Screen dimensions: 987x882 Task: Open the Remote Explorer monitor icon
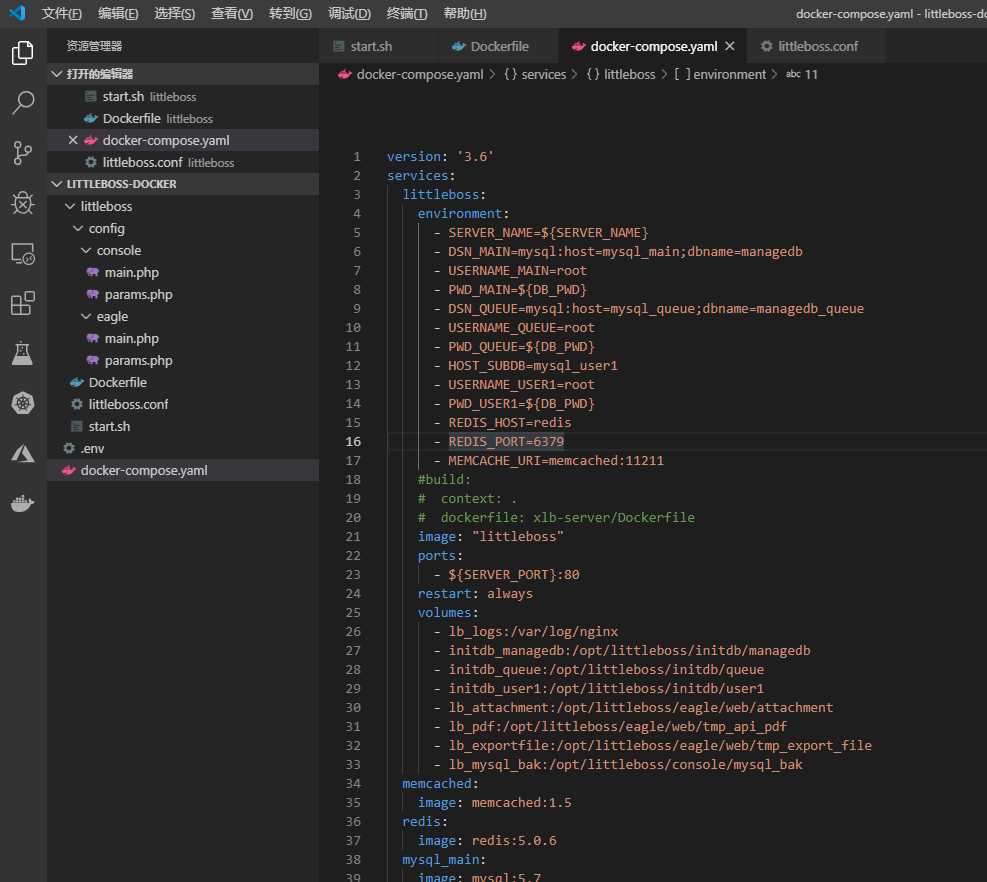pyautogui.click(x=23, y=253)
